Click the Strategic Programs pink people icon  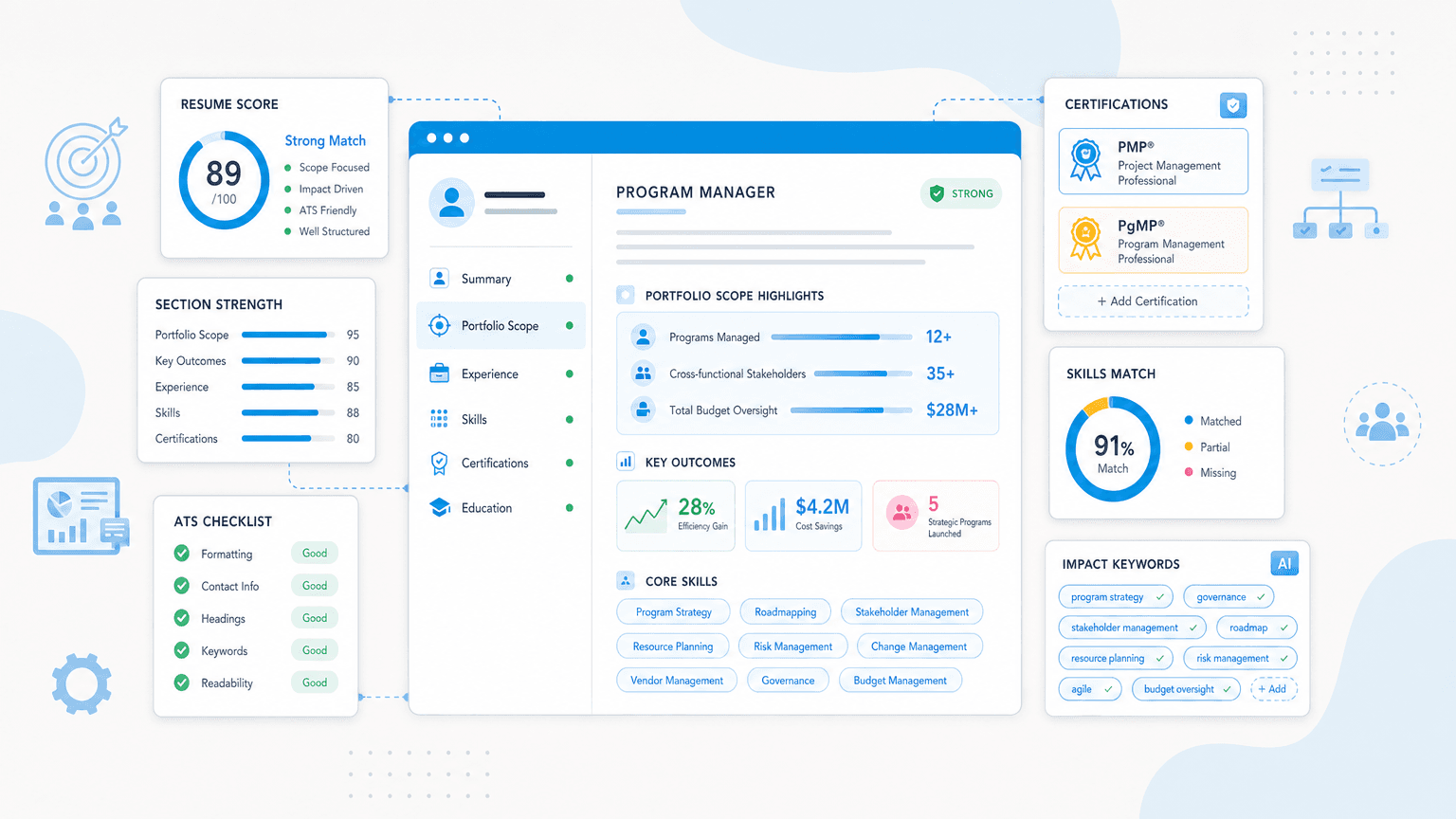coord(901,513)
